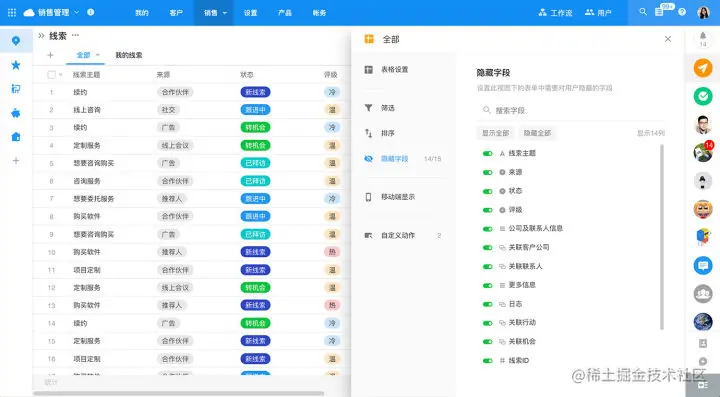Click the 新线索 status tag in row 1
This screenshot has width=720, height=397.
pyautogui.click(x=255, y=92)
